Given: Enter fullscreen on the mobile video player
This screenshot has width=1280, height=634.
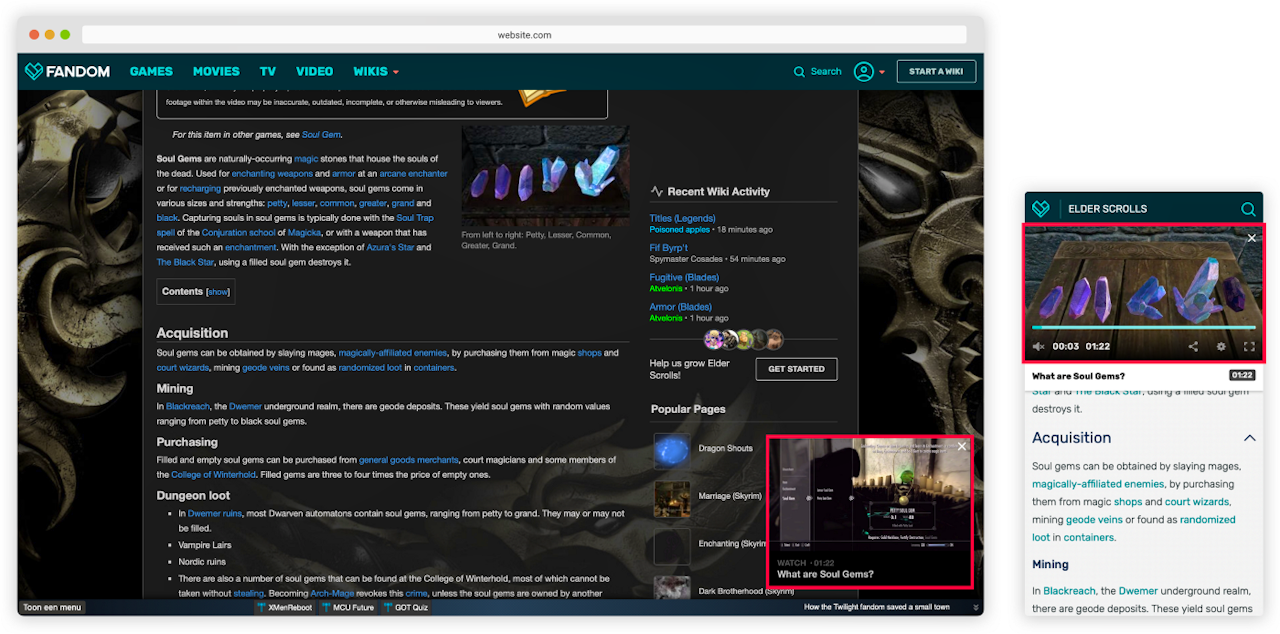Looking at the screenshot, I should pyautogui.click(x=1249, y=347).
